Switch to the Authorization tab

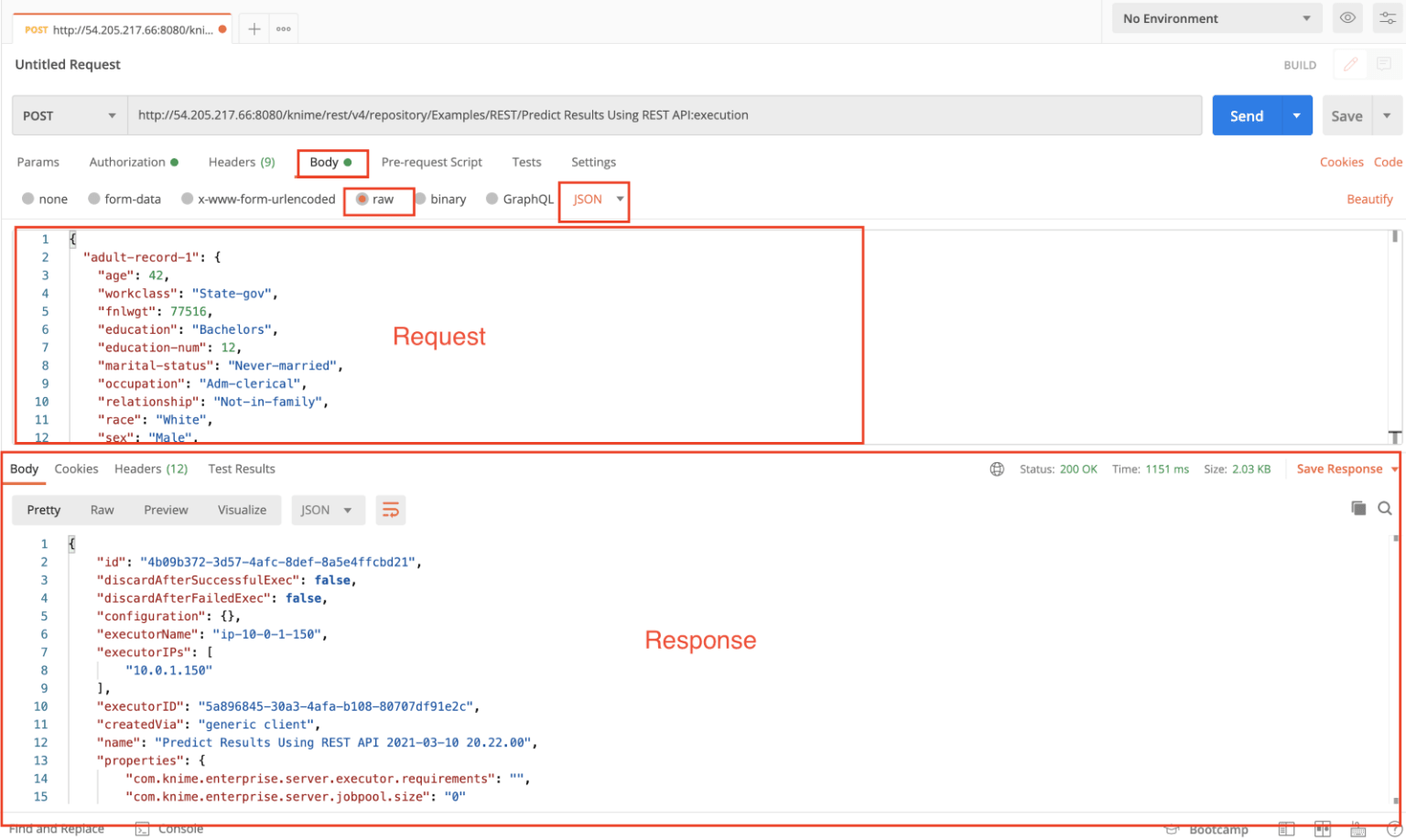[134, 162]
